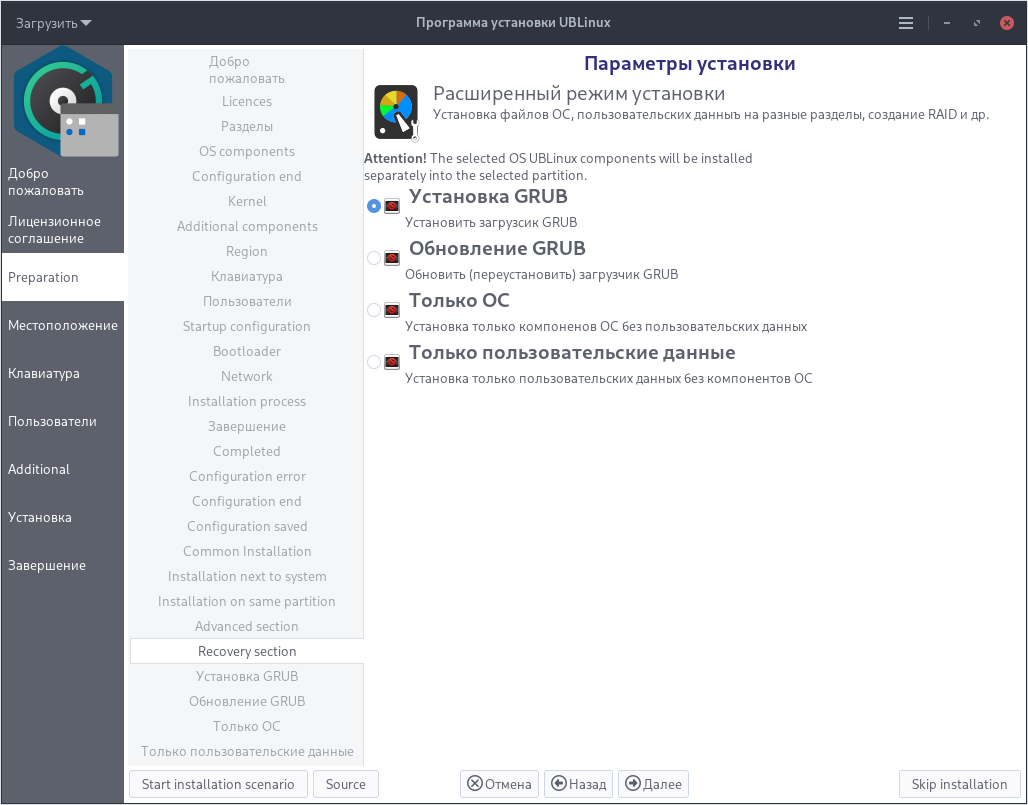Select Установка GRUB in the page list

coord(247,676)
